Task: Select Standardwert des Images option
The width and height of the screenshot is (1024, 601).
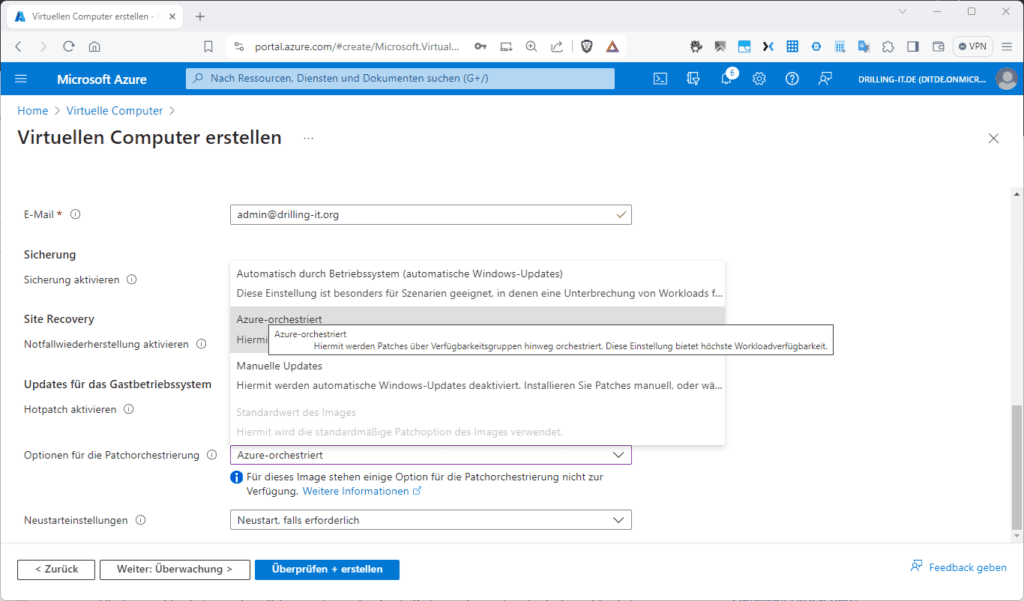Action: (x=477, y=422)
